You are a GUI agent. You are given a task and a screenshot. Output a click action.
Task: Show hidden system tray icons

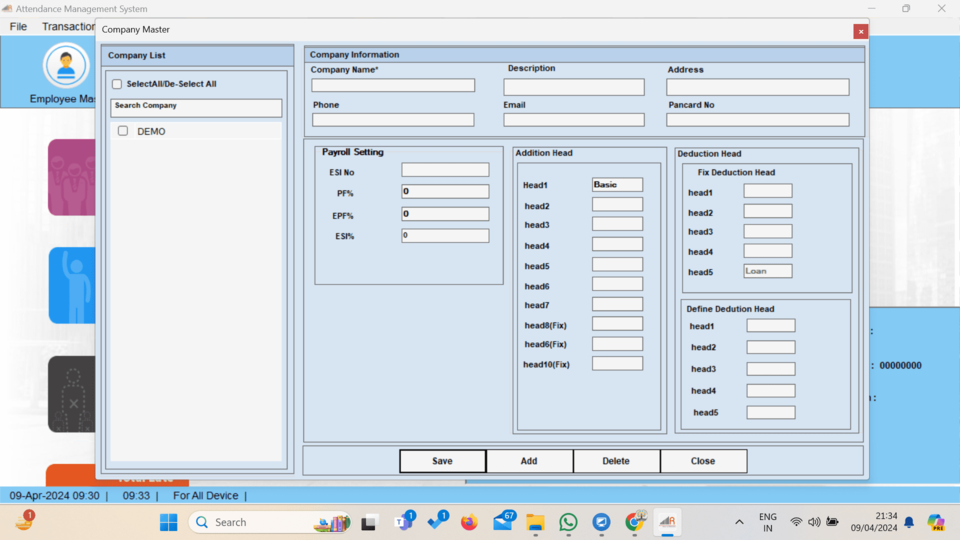tap(739, 522)
